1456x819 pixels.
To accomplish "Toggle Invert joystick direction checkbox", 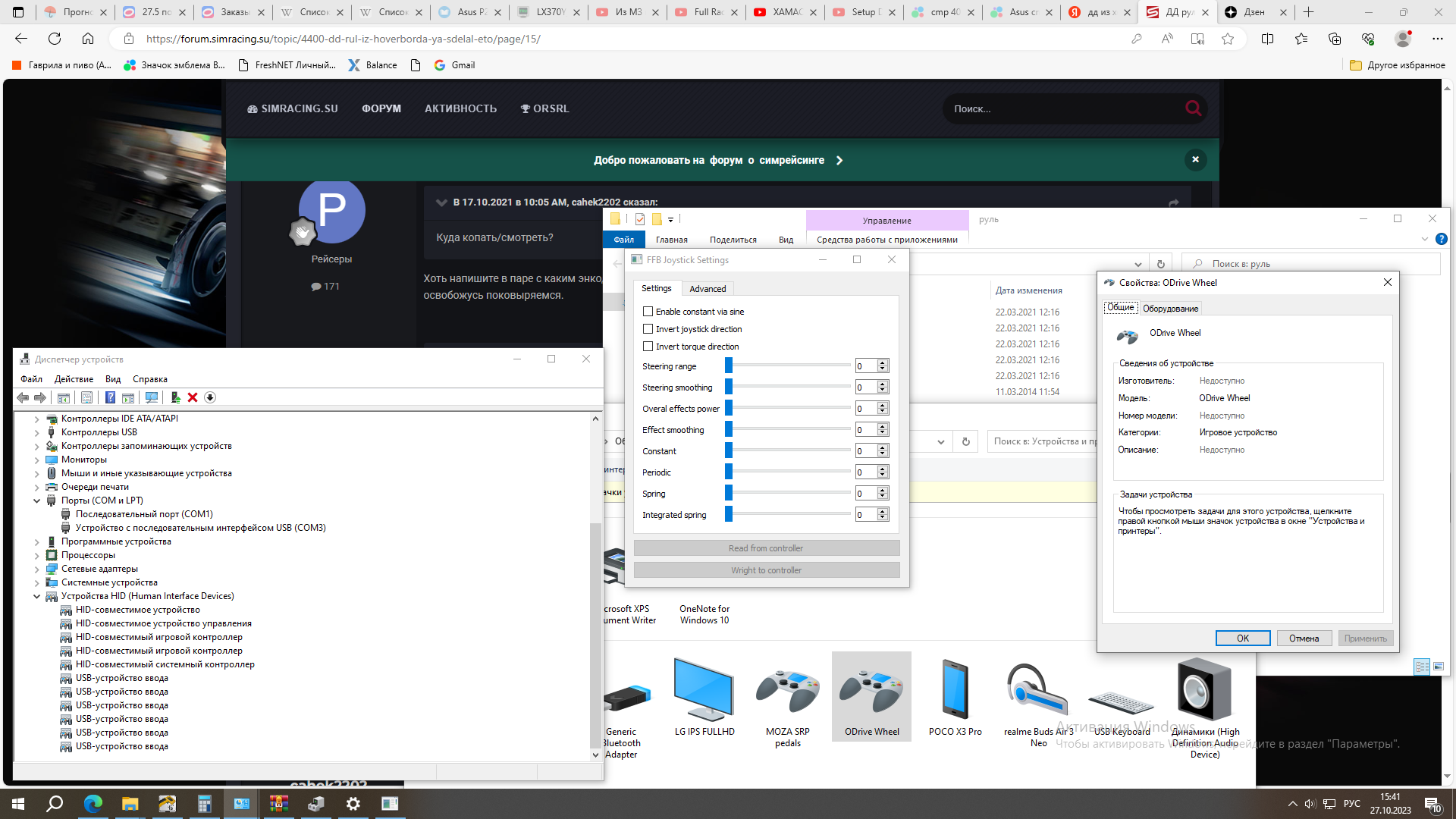I will tap(648, 329).
